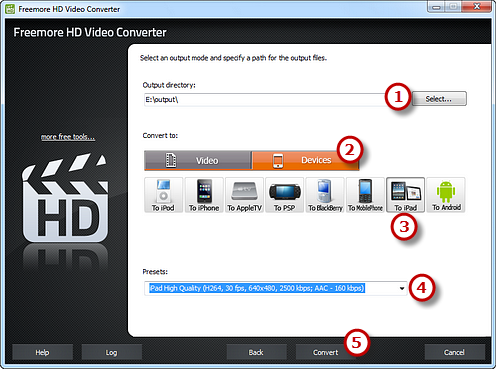
Task: Close the Freemore HD Video Converter window
Action: [x=477, y=7]
